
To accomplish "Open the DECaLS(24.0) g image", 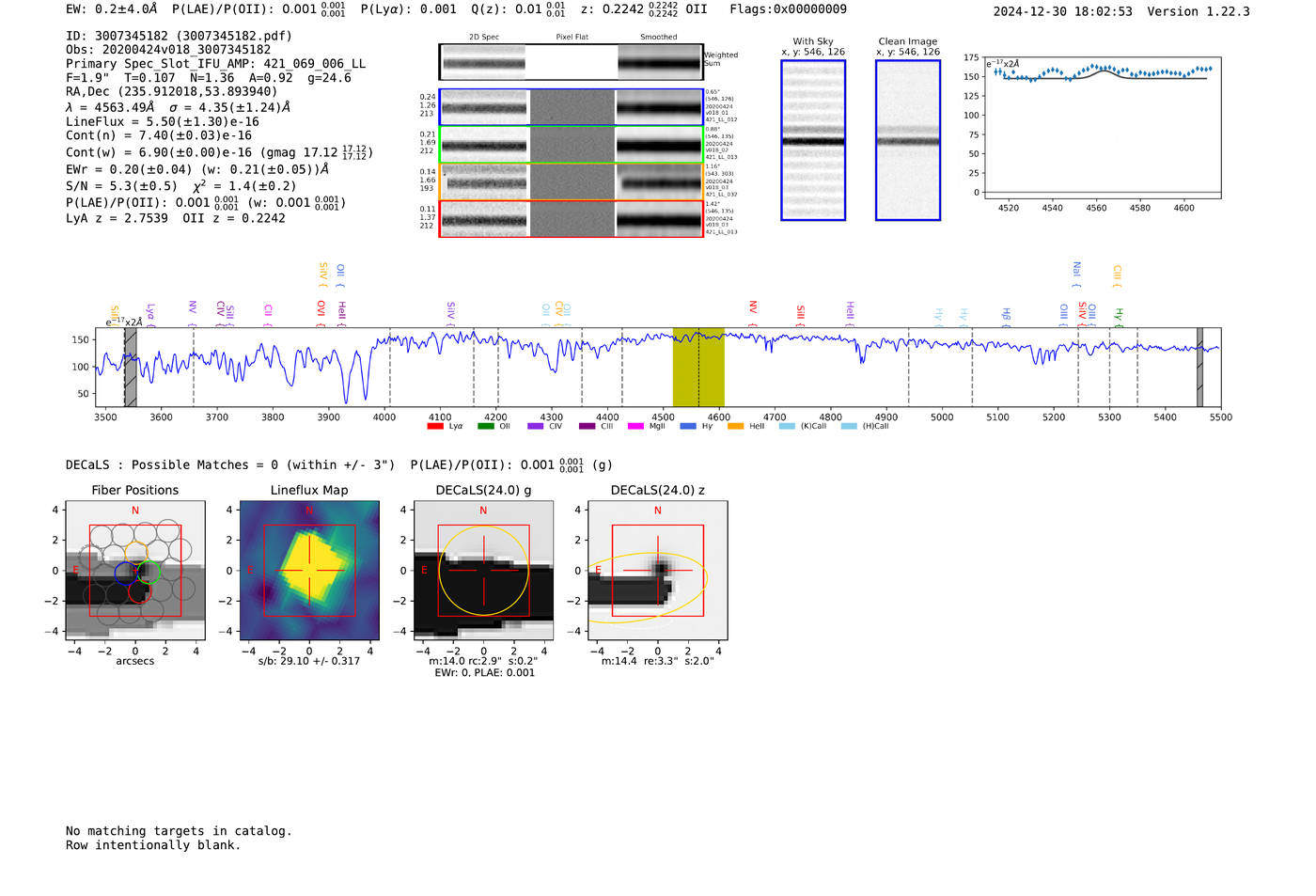I will 484,571.
